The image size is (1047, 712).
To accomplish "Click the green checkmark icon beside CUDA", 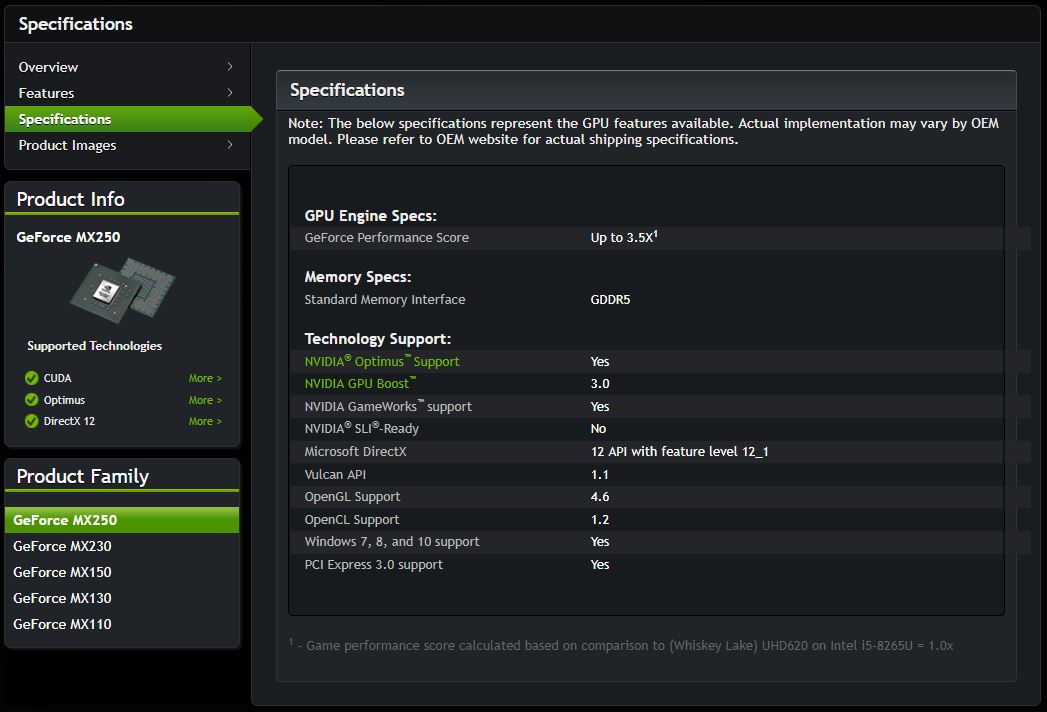I will pyautogui.click(x=31, y=378).
